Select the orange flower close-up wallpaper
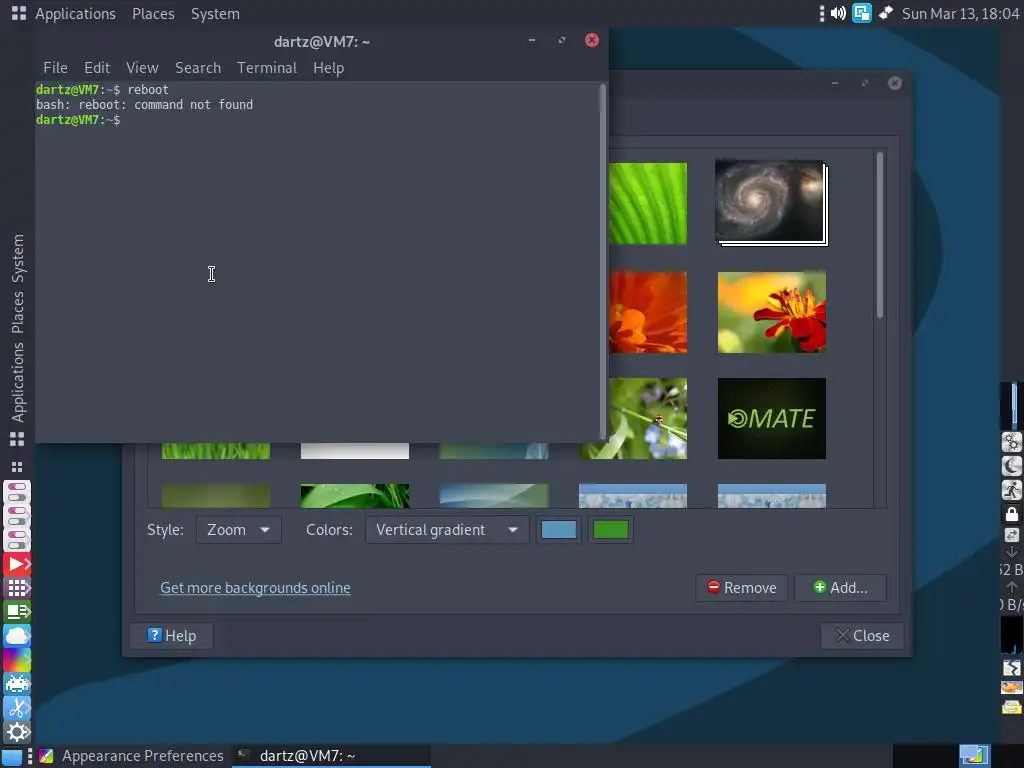The height and width of the screenshot is (768, 1024). click(x=648, y=312)
